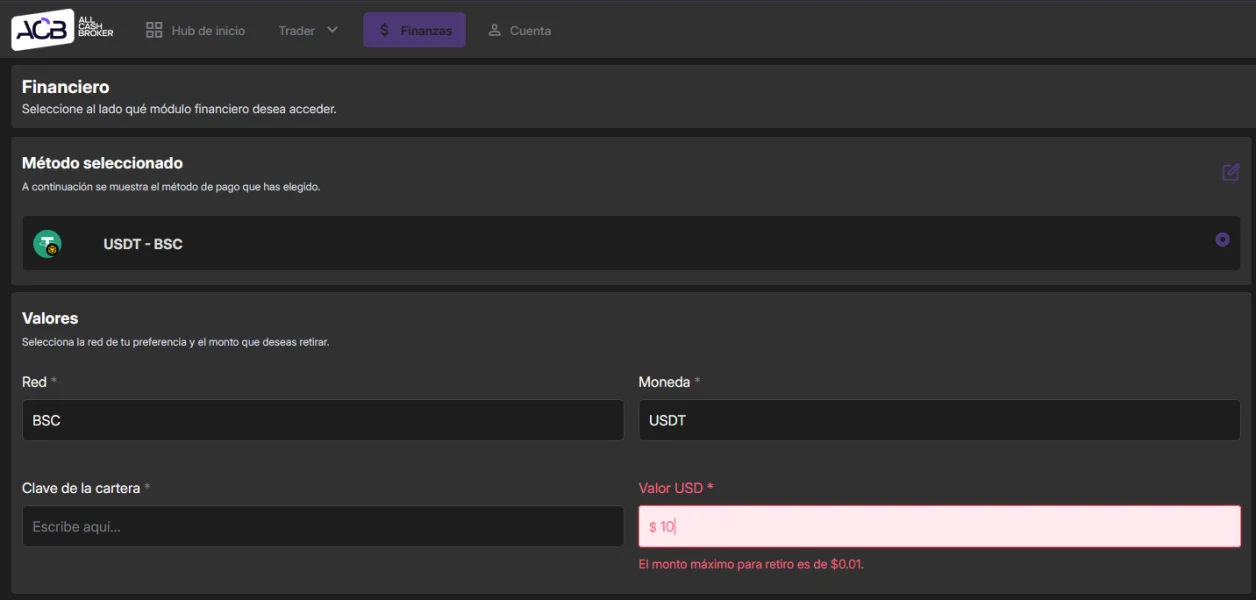Select the USDT - BSC method label
Image resolution: width=1256 pixels, height=600 pixels.
coord(143,244)
